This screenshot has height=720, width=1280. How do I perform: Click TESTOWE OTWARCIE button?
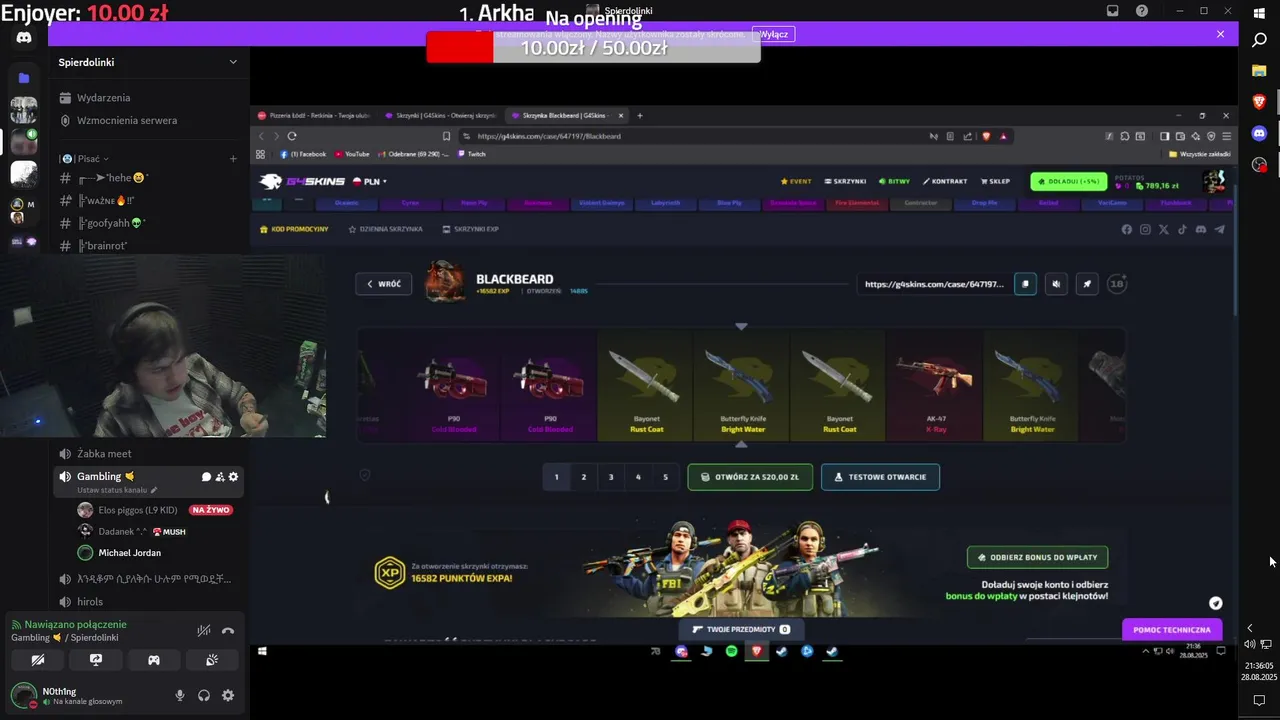point(880,477)
